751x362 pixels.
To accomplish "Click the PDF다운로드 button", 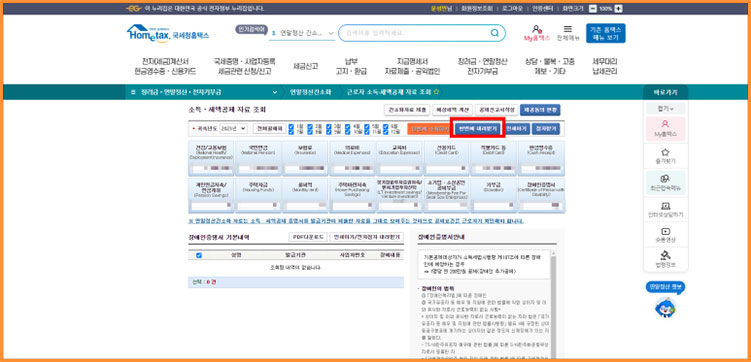I will tap(308, 237).
